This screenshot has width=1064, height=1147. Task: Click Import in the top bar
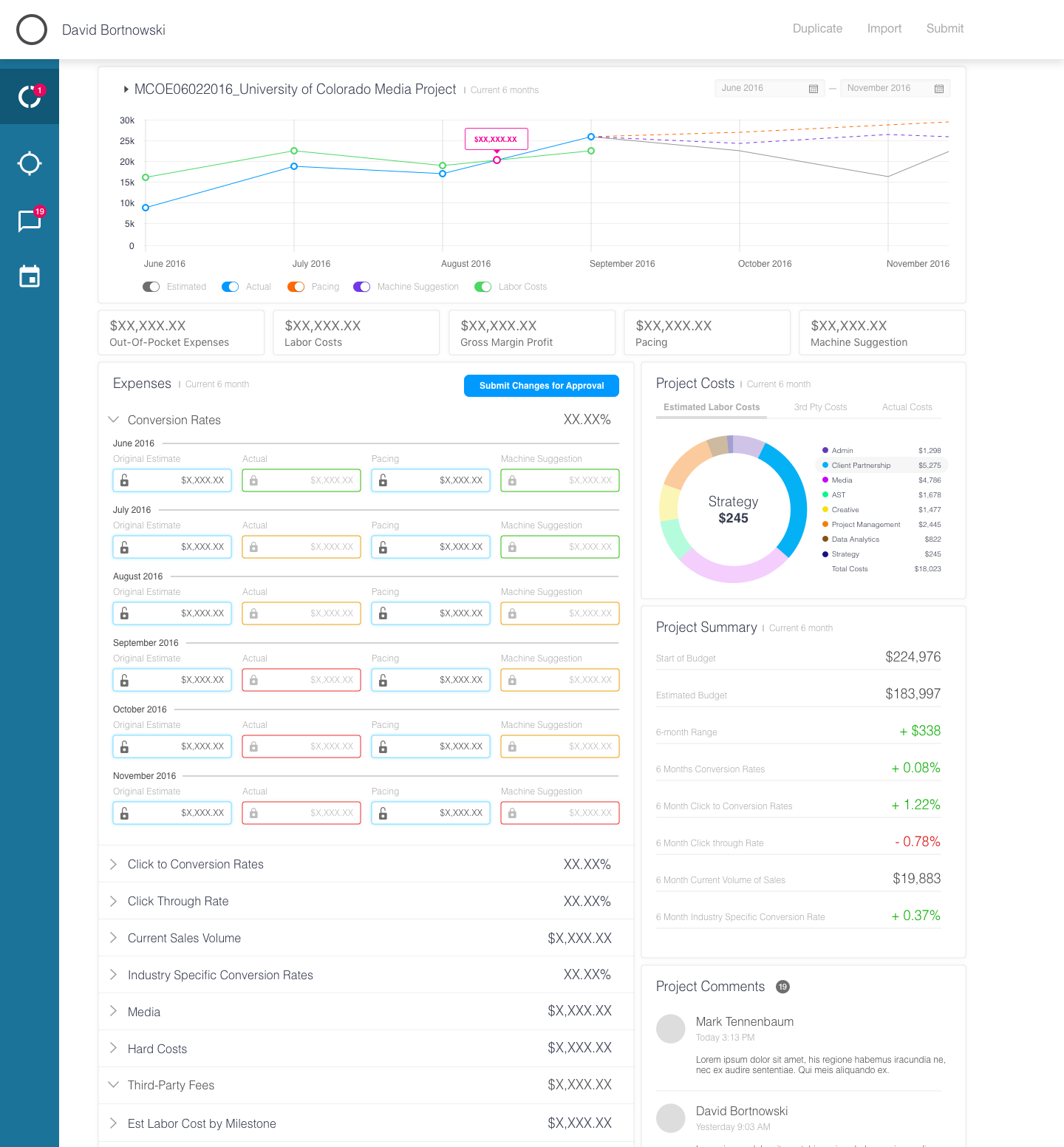pos(884,29)
